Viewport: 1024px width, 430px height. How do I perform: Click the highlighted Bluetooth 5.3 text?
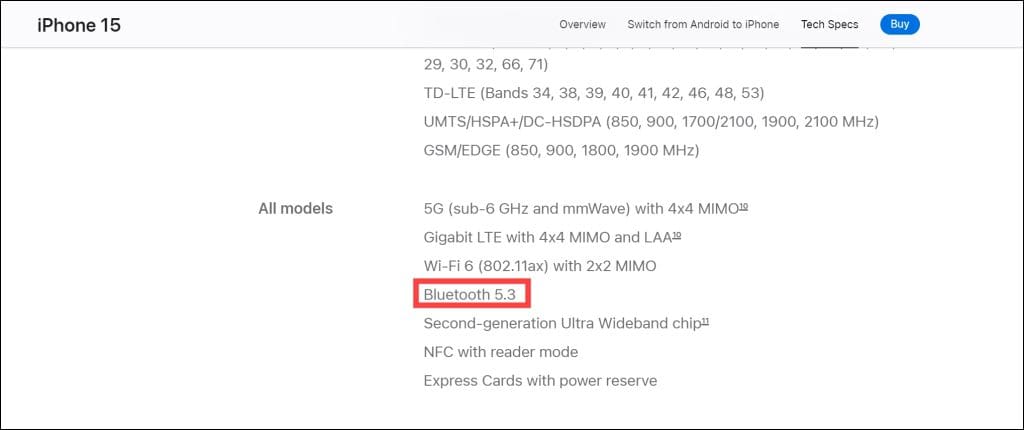tap(469, 295)
